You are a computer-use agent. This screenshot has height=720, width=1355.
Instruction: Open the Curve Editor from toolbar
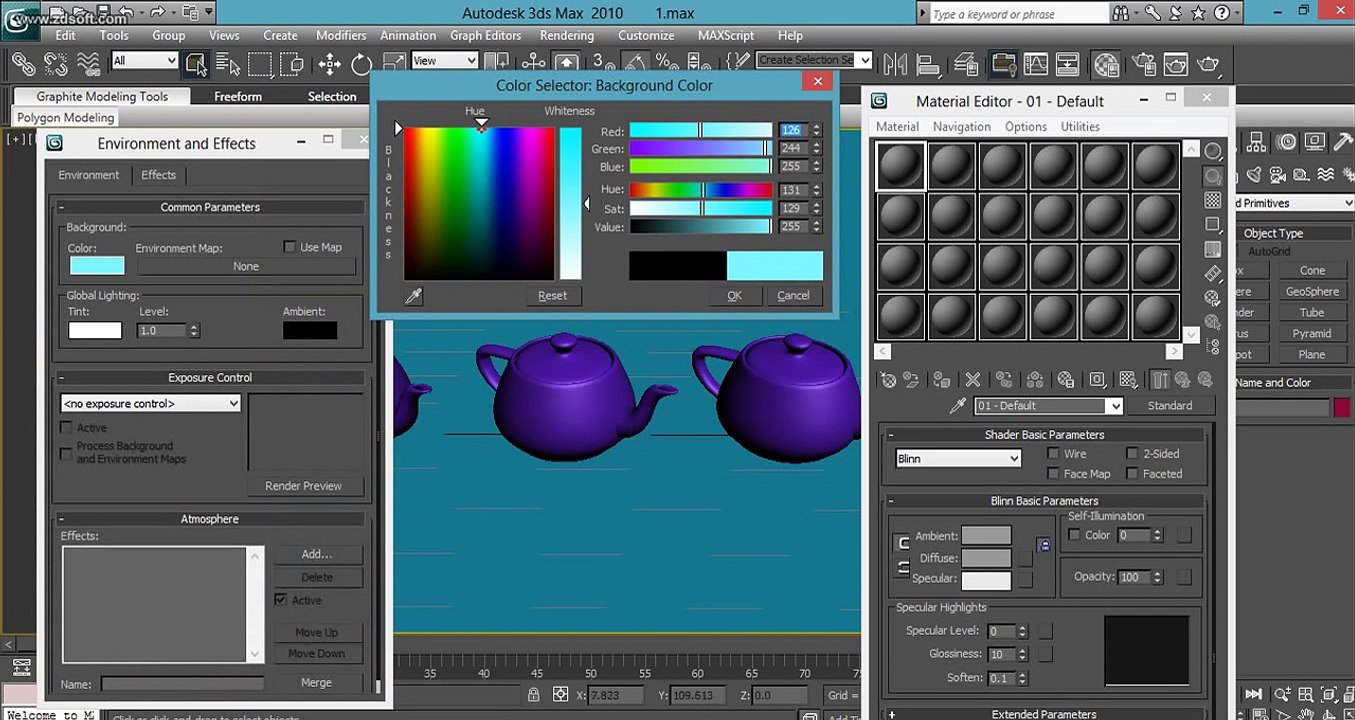click(1035, 64)
